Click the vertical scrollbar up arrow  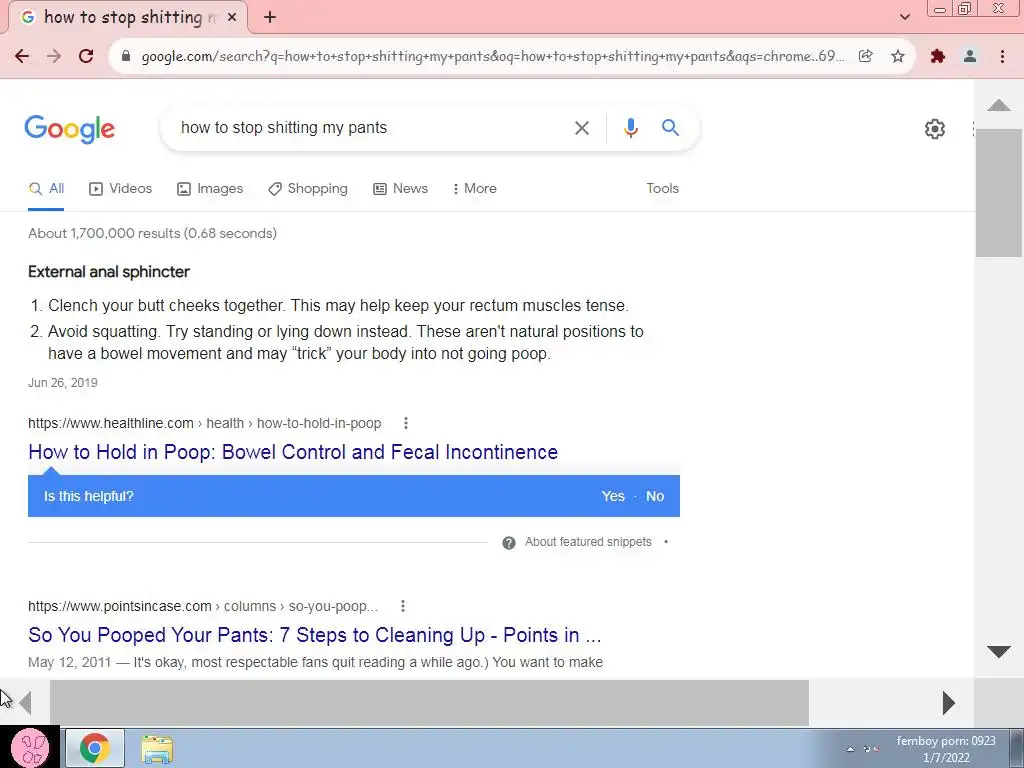click(999, 105)
